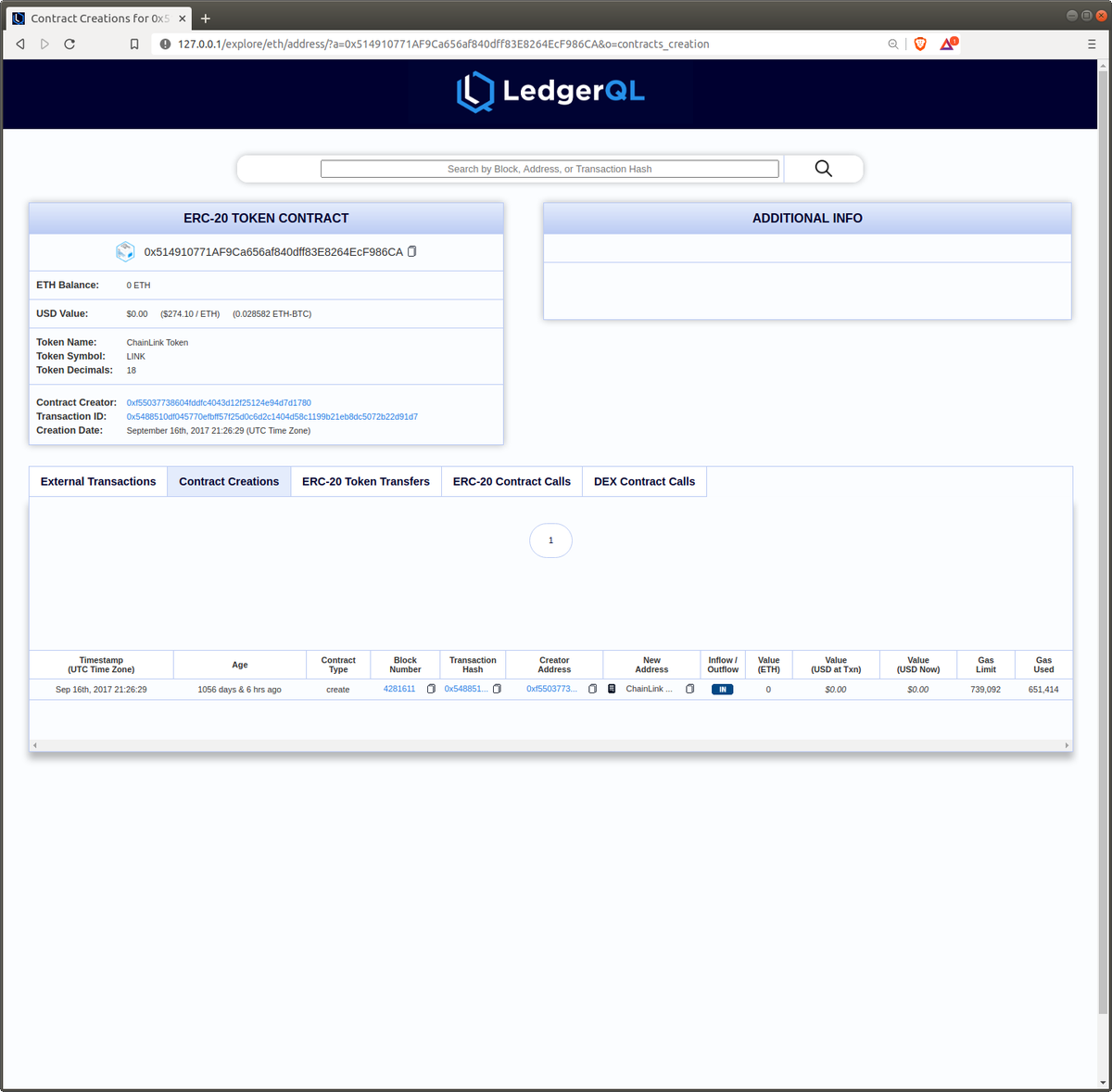Close the Contract Creations browser tab

pos(182,19)
